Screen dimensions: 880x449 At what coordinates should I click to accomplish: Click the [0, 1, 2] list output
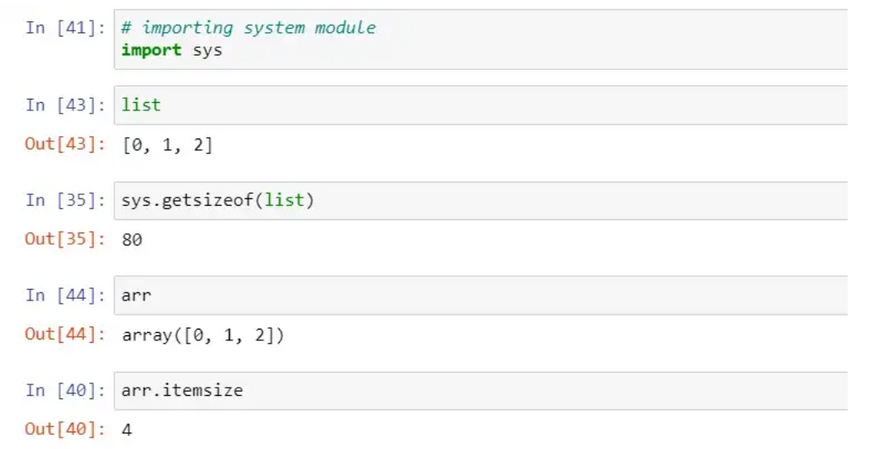pyautogui.click(x=167, y=145)
